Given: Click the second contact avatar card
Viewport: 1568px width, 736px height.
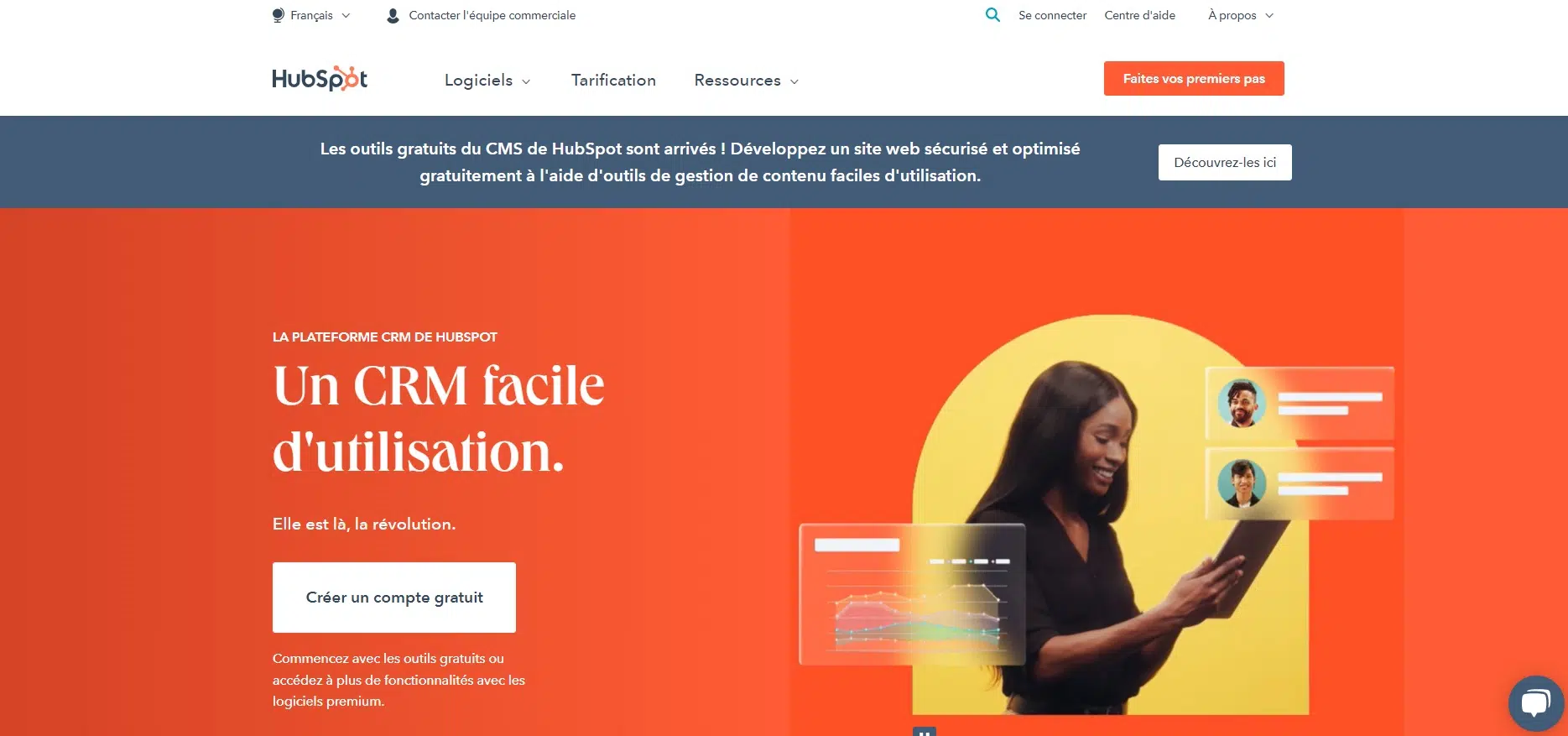Looking at the screenshot, I should pos(1300,483).
